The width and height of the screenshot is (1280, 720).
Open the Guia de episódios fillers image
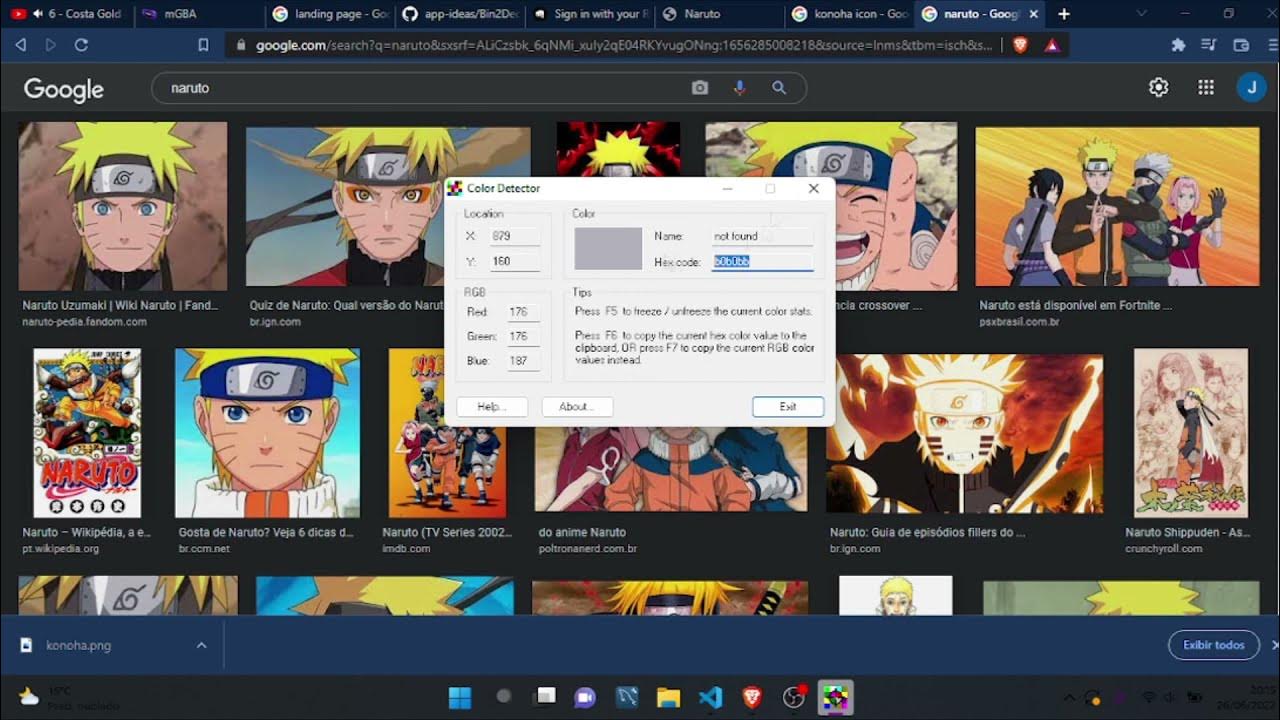[x=964, y=434]
